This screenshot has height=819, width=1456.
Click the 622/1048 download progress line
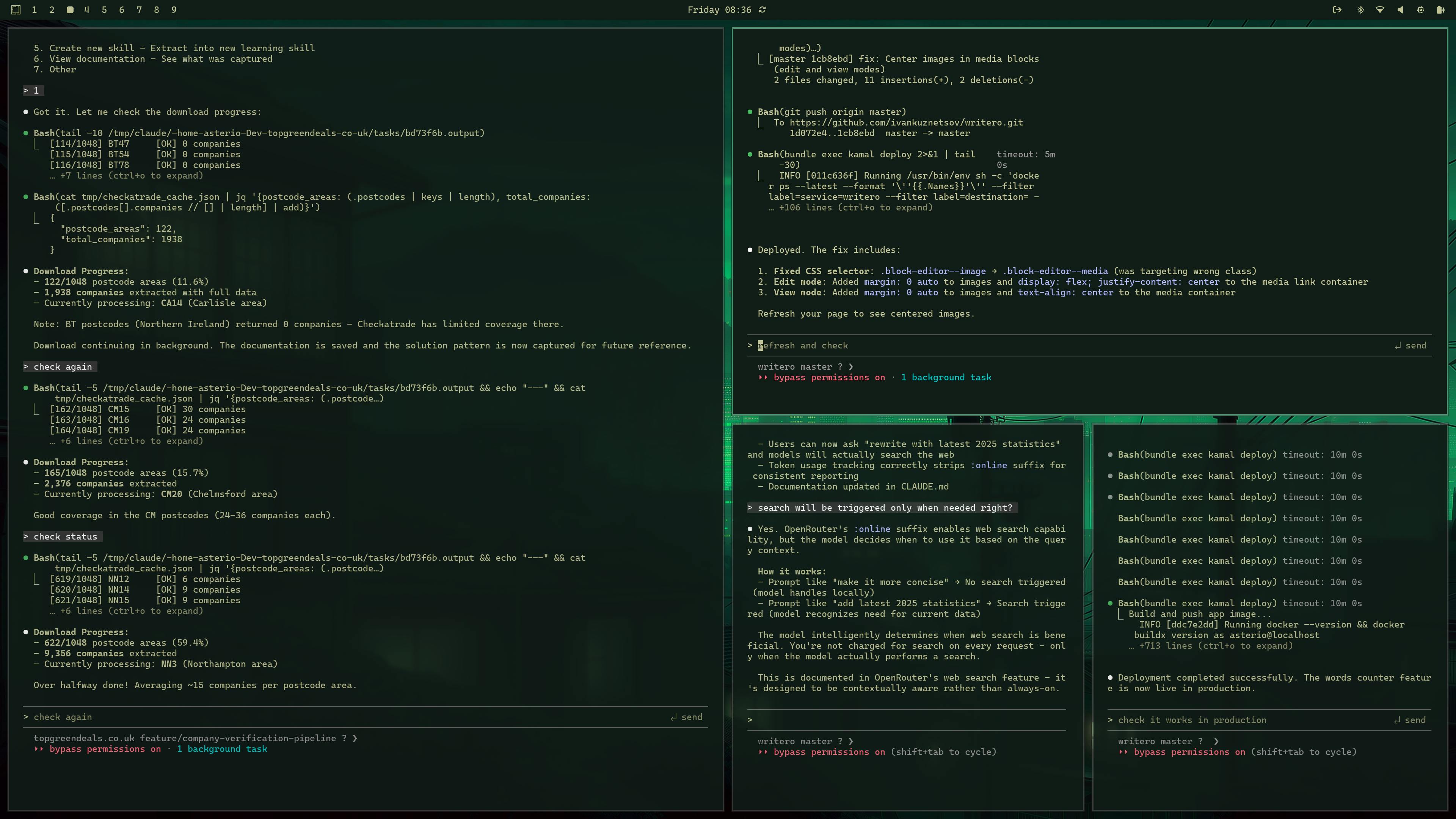(121, 643)
